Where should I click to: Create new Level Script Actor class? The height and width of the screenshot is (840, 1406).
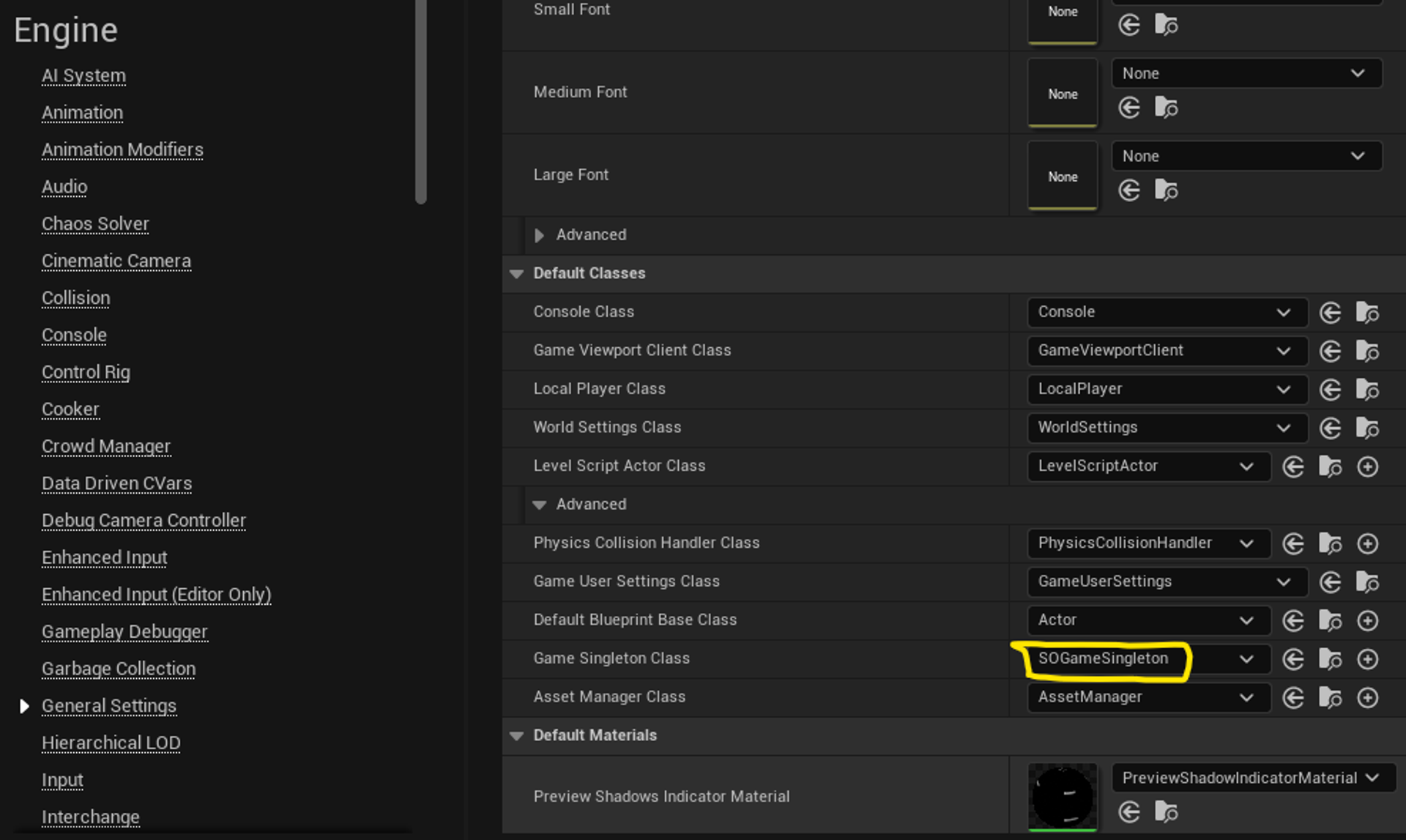[x=1367, y=467]
